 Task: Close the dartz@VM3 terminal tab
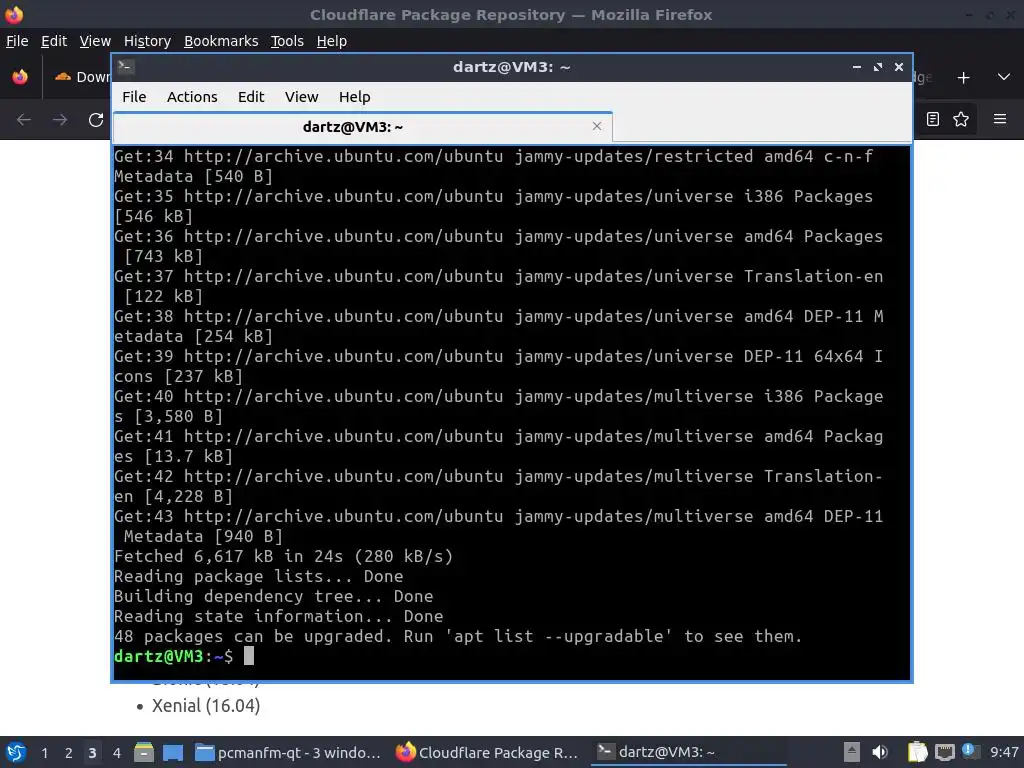[x=597, y=126]
